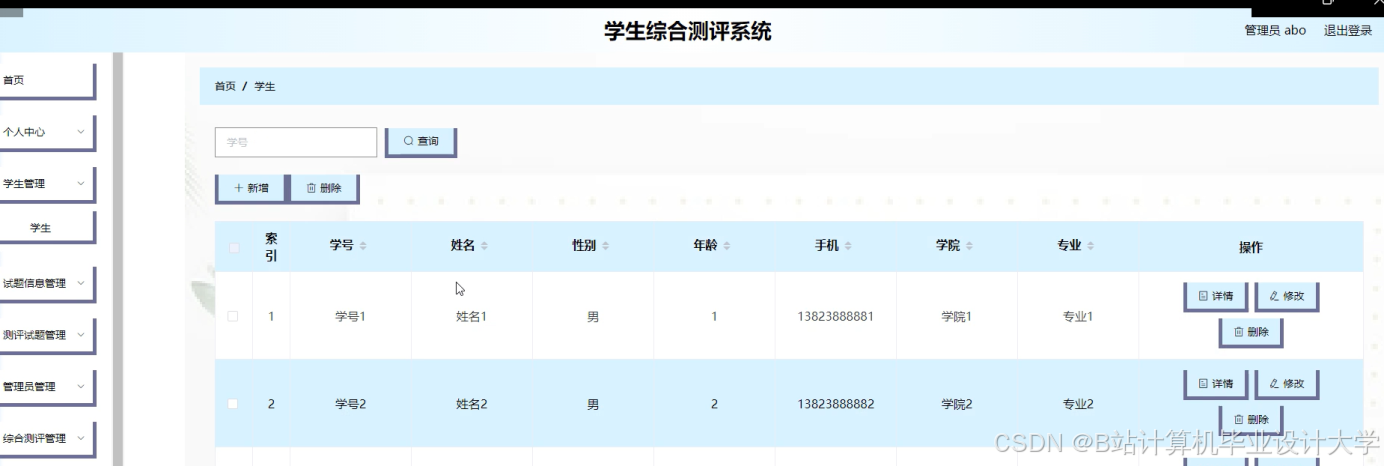Click the 退出登录 logout link
Screen dimensions: 1384x466
pyautogui.click(x=1347, y=31)
